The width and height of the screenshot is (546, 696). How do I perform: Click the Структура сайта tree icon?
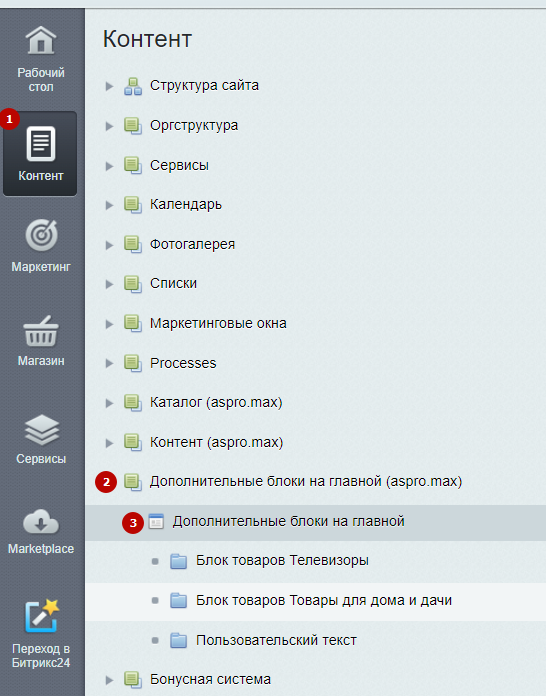(x=133, y=86)
